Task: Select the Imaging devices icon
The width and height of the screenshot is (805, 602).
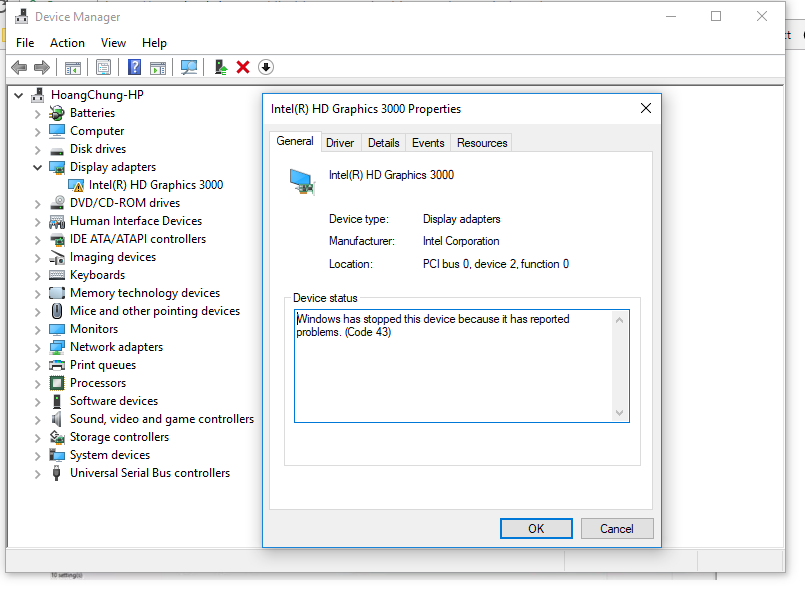Action: pyautogui.click(x=57, y=257)
